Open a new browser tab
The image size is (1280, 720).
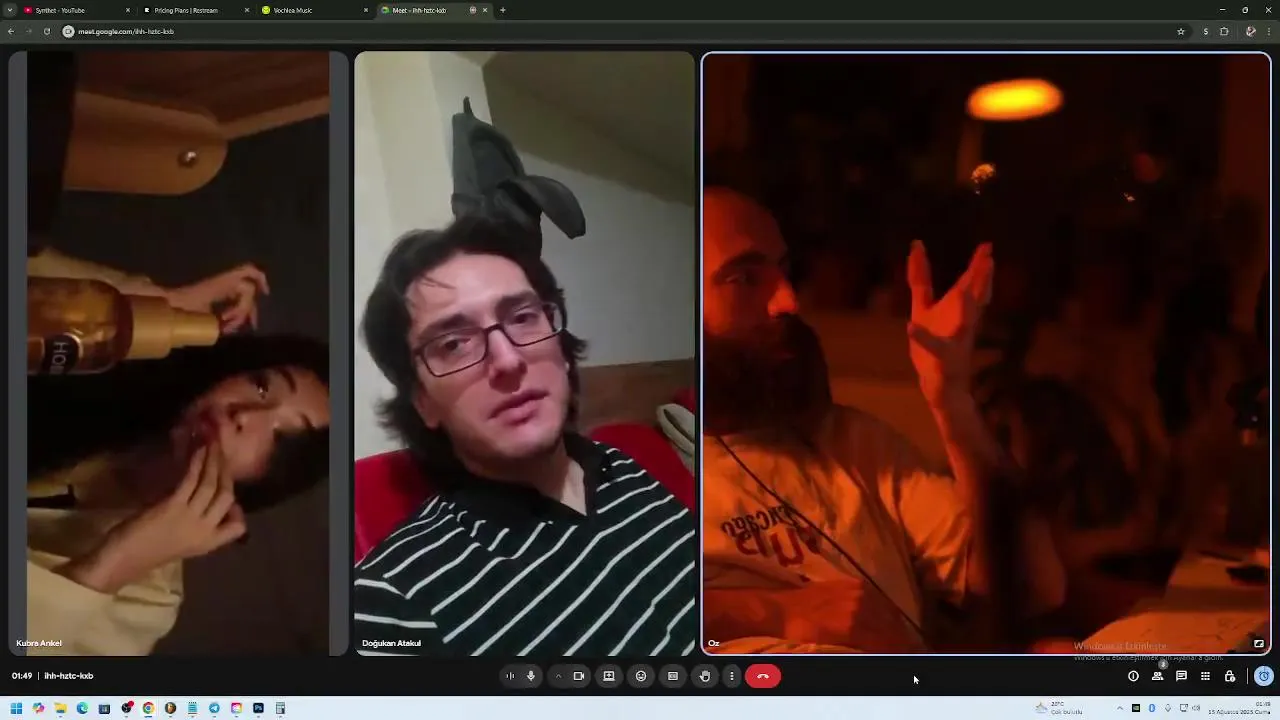(x=502, y=10)
